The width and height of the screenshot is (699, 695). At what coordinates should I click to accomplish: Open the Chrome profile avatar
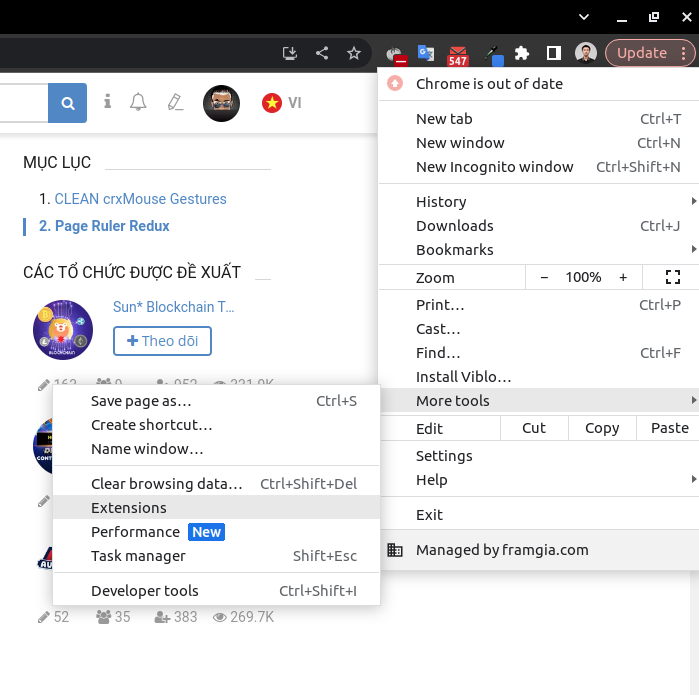(586, 53)
